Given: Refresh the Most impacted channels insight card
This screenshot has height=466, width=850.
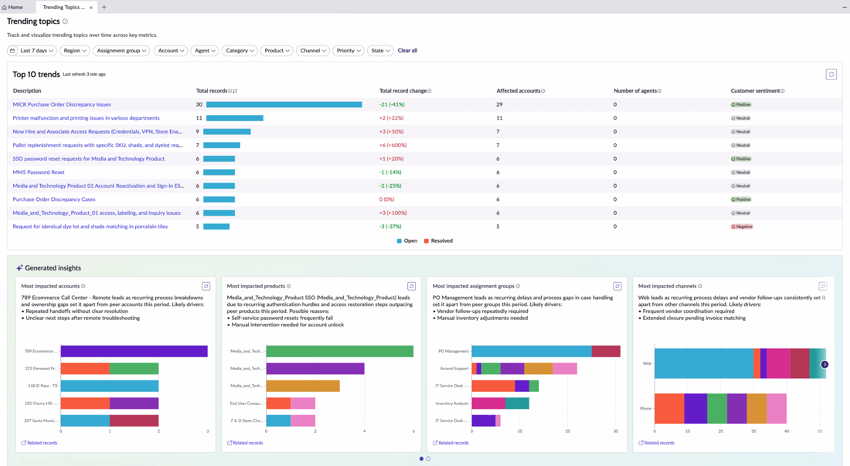Looking at the screenshot, I should [822, 286].
